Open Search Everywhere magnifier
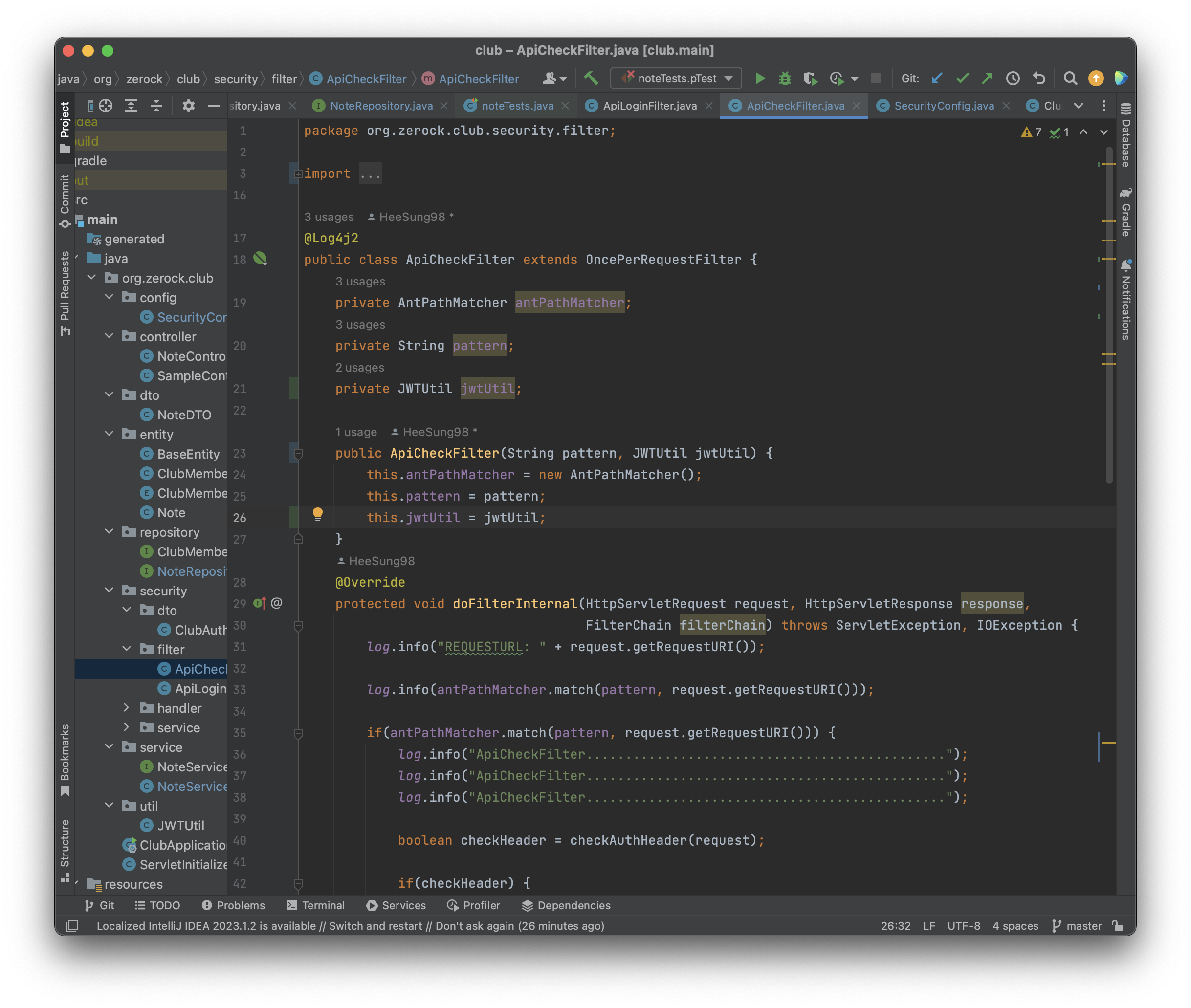This screenshot has height=1008, width=1191. point(1070,78)
